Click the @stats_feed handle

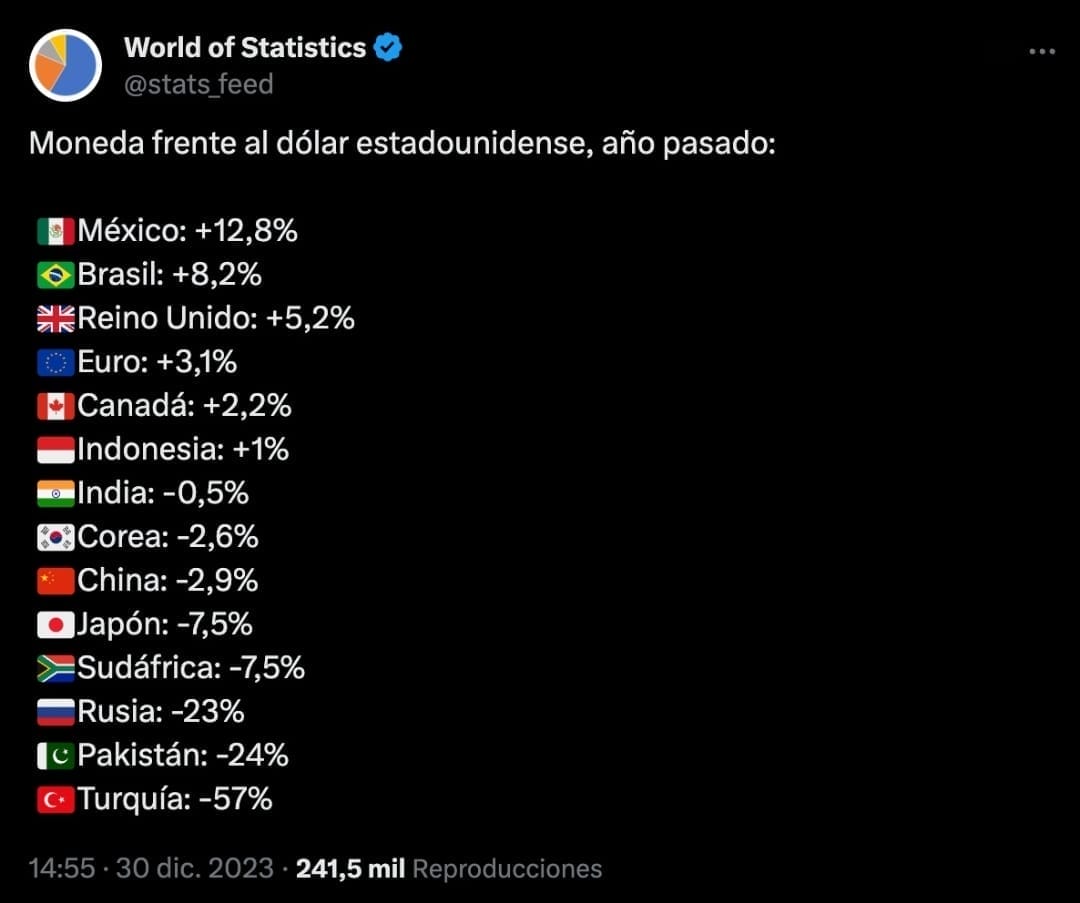[199, 84]
